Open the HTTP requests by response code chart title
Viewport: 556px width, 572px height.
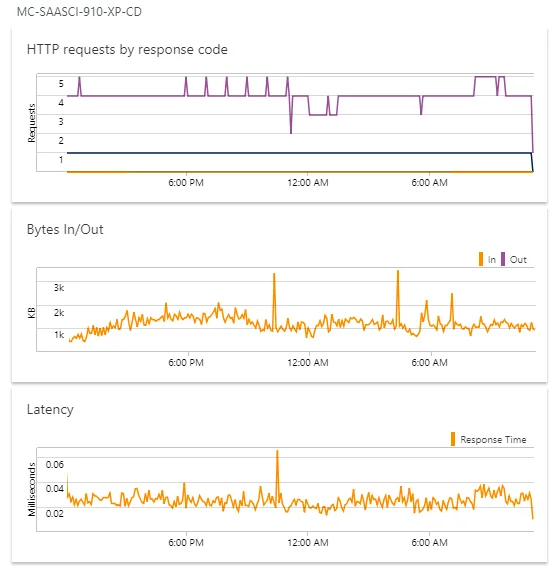[x=127, y=49]
